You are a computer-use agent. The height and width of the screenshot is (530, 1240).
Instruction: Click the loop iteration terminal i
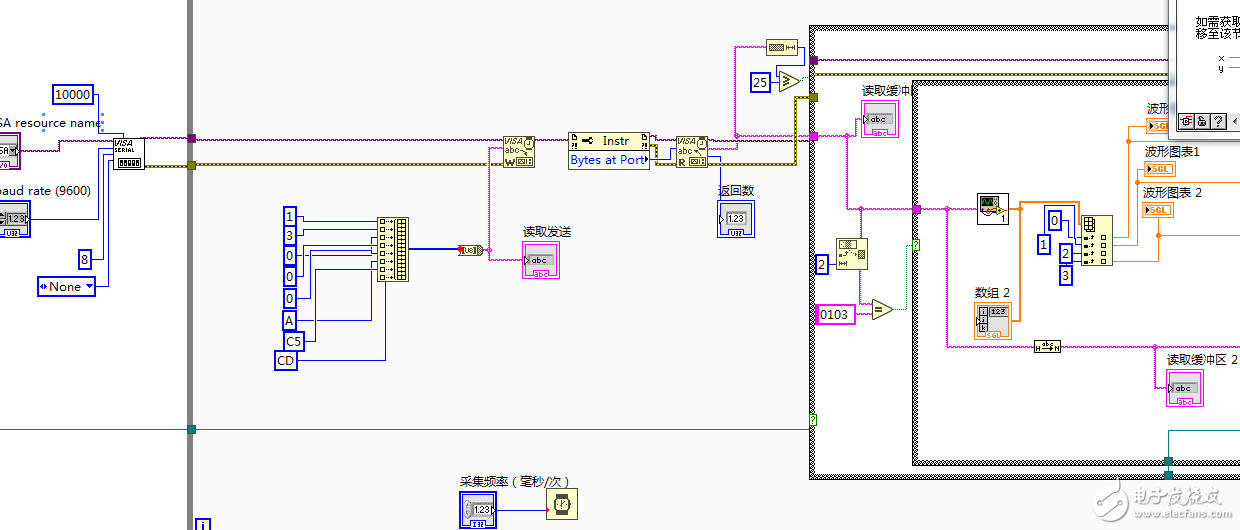204,524
